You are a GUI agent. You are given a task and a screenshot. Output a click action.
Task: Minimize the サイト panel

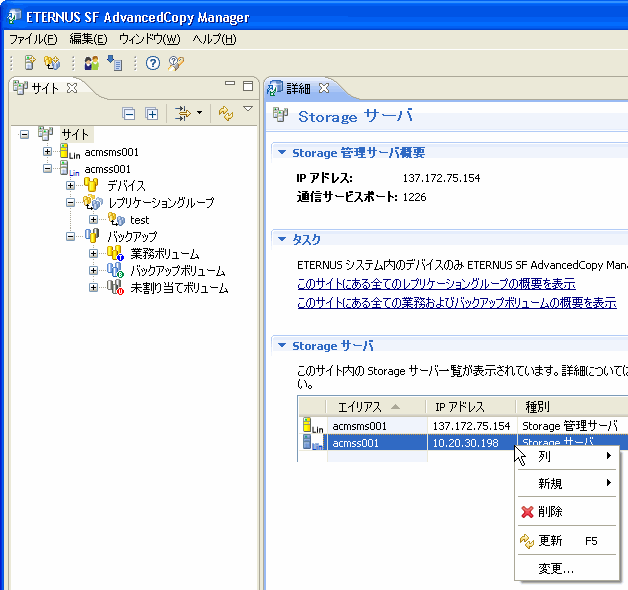click(230, 83)
